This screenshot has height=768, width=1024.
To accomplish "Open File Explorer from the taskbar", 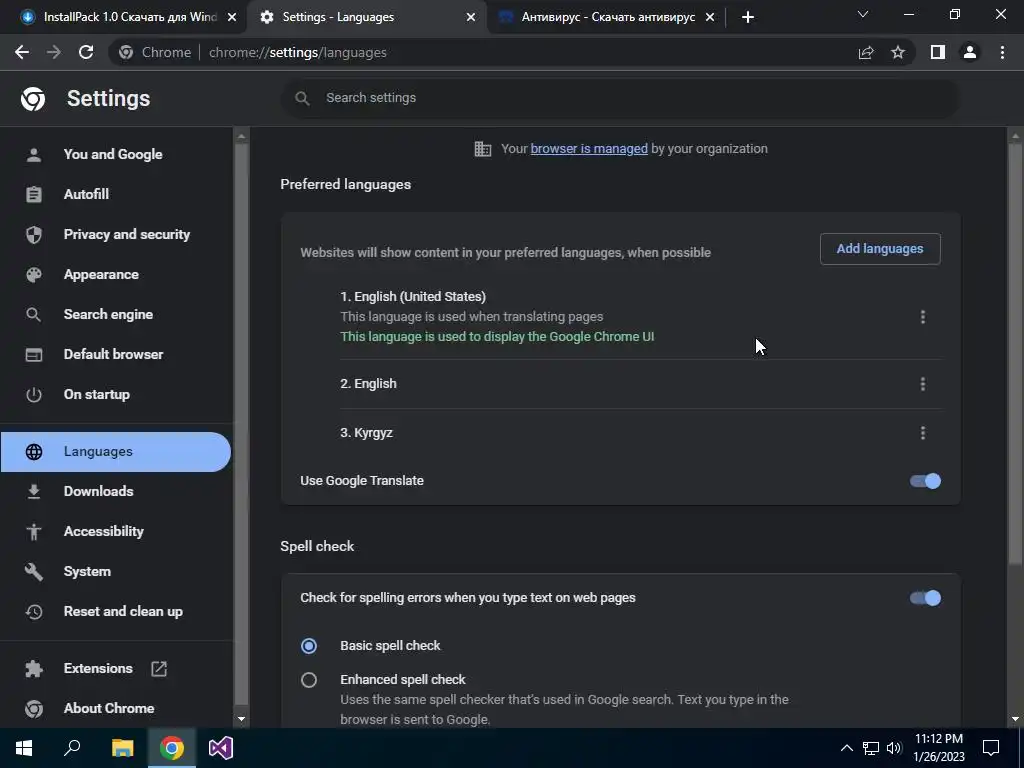I will [x=122, y=748].
